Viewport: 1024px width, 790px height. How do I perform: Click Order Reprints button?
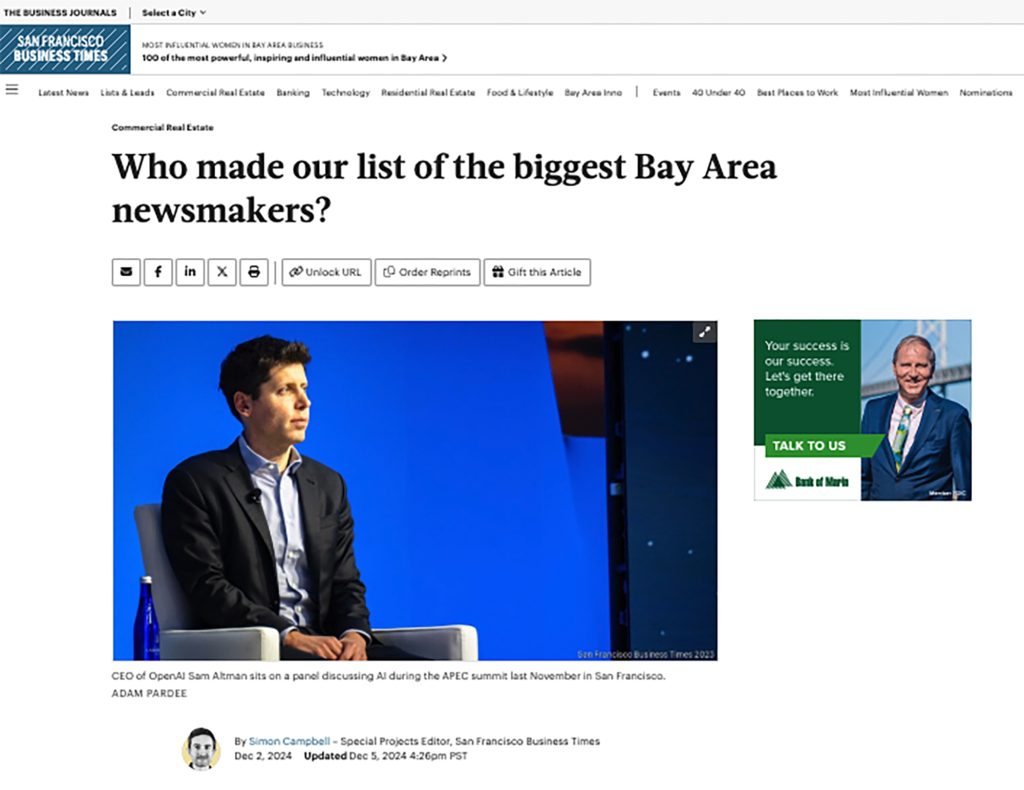427,272
